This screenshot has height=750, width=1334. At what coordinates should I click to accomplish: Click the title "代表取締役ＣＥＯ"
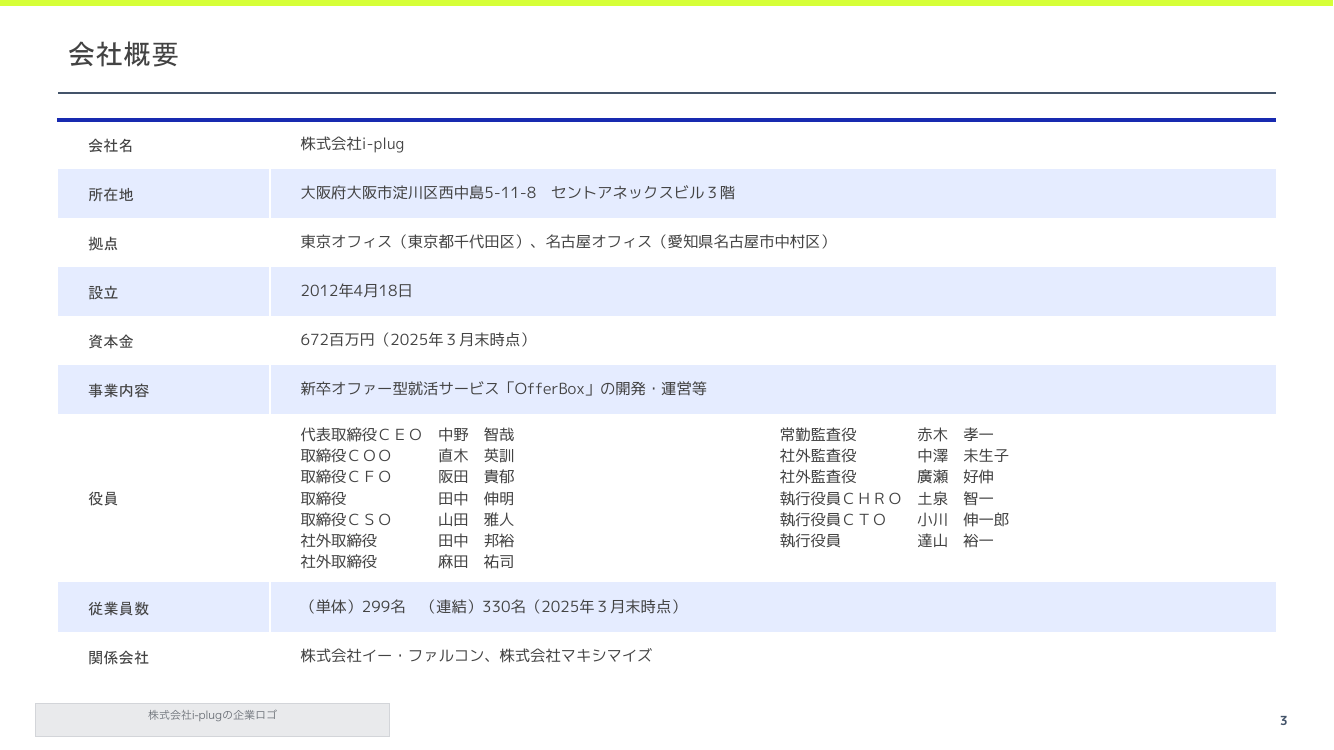[361, 435]
